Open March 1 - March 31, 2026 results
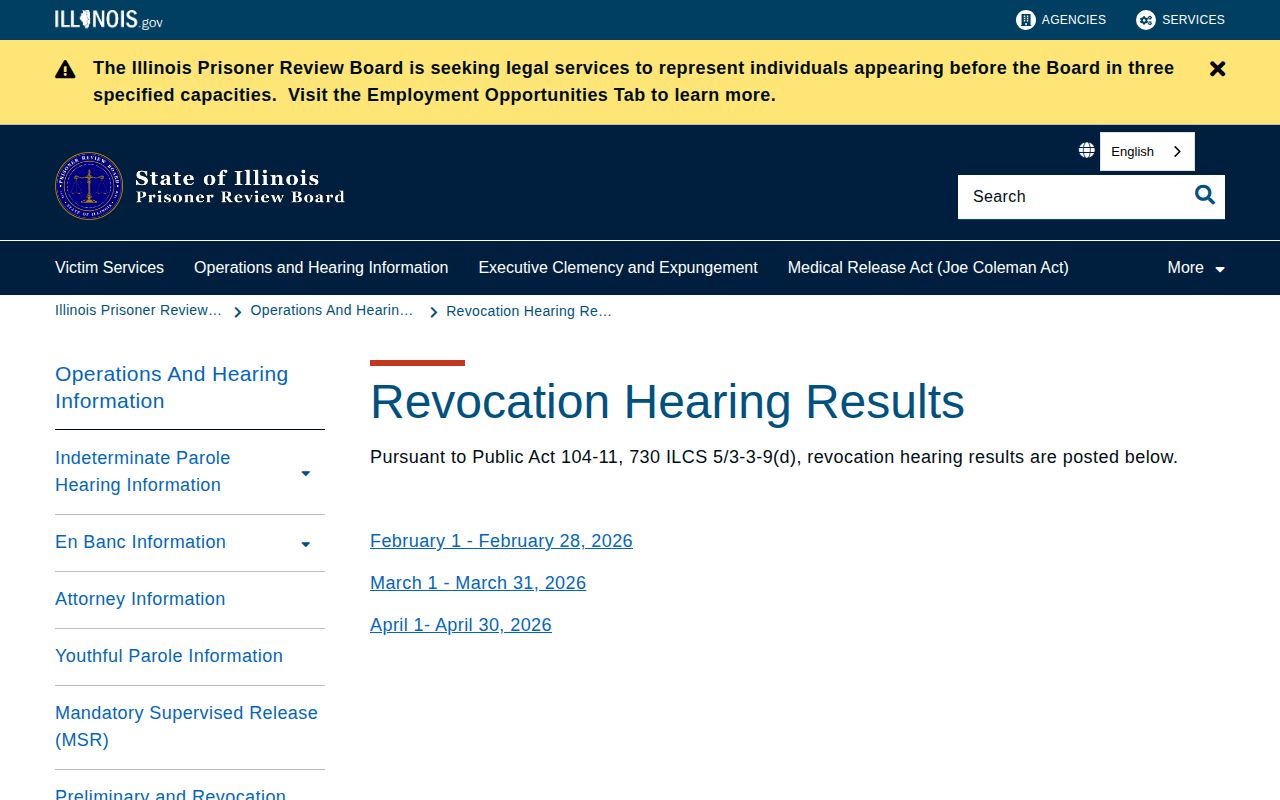Screen dimensions: 1280x800 pyautogui.click(x=478, y=583)
